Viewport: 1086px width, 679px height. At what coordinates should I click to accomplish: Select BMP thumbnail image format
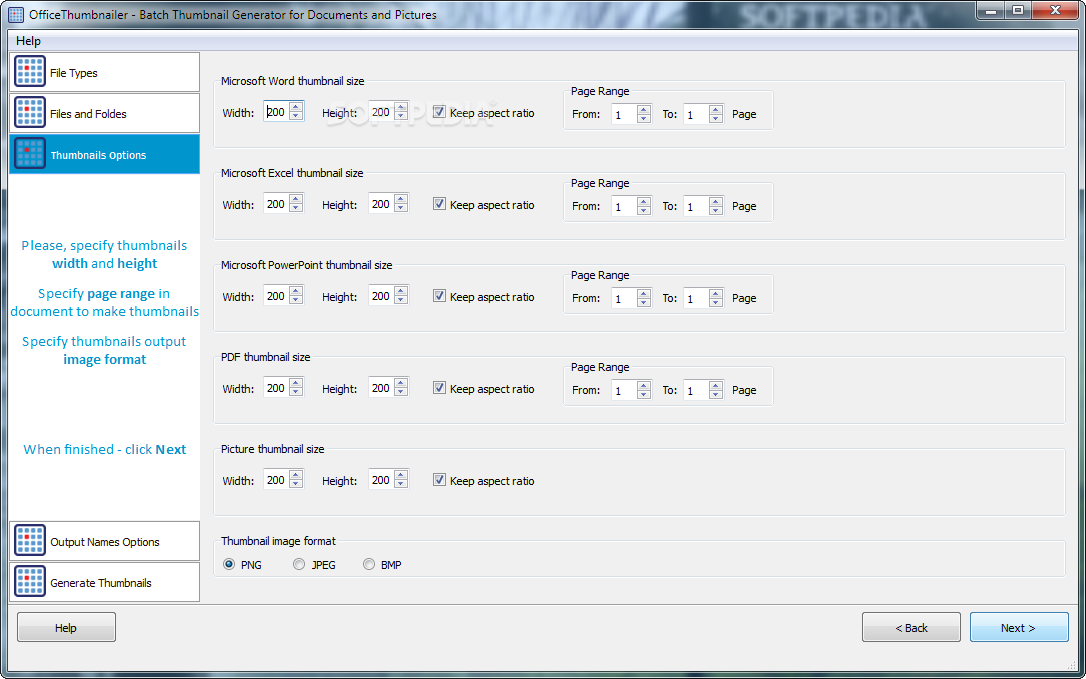pyautogui.click(x=369, y=564)
